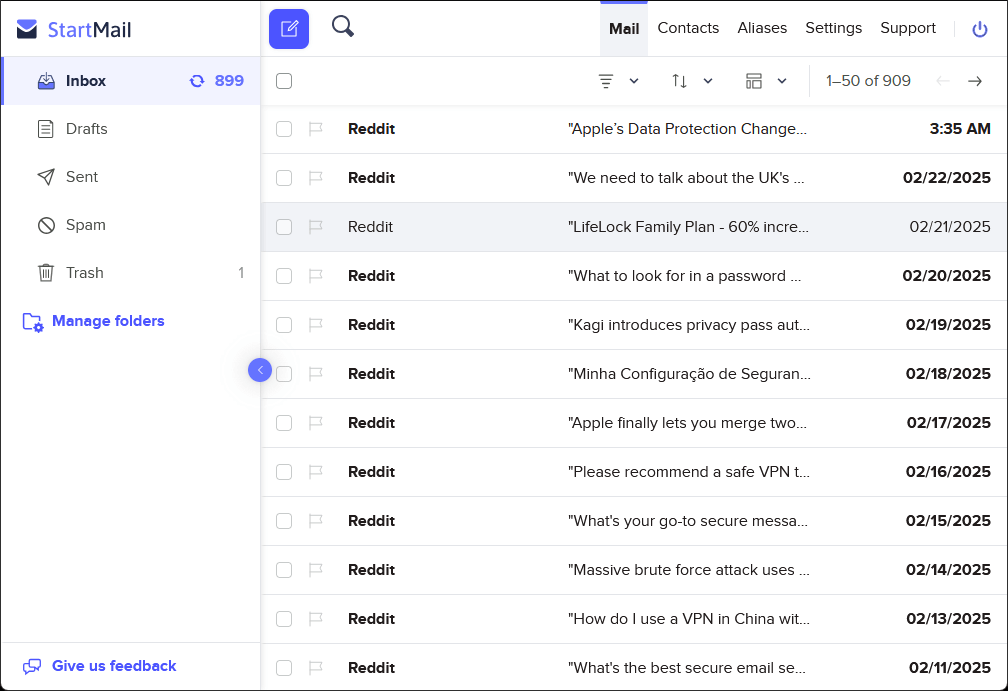Screen dimensions: 1008x691
Task: Open the search magnifier icon
Action: pyautogui.click(x=343, y=26)
